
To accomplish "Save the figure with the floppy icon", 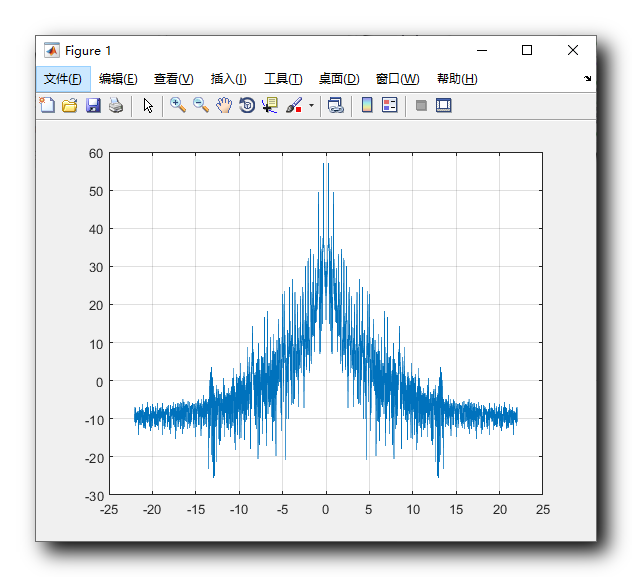I will 93,106.
